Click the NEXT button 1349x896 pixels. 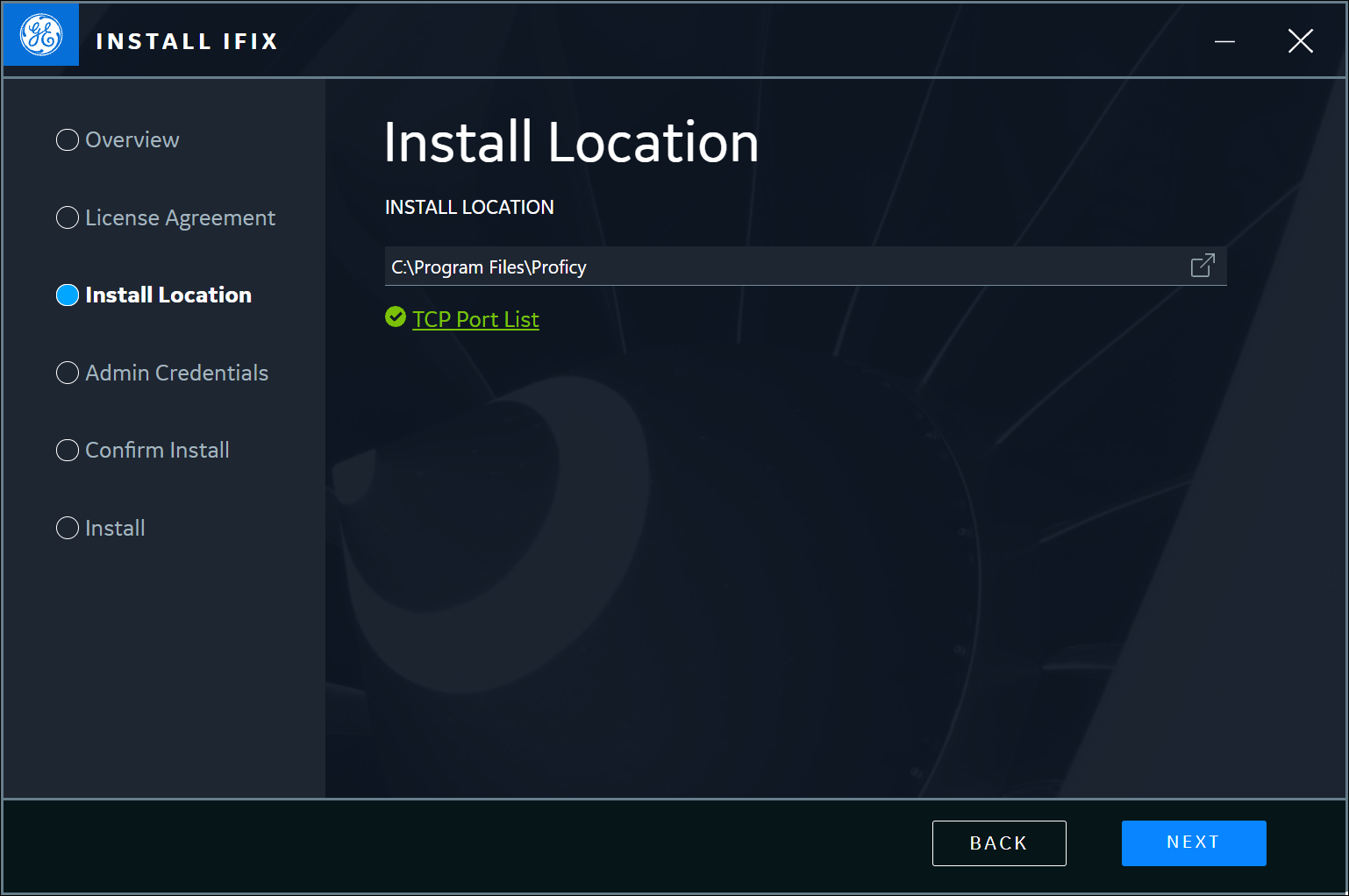pos(1194,843)
